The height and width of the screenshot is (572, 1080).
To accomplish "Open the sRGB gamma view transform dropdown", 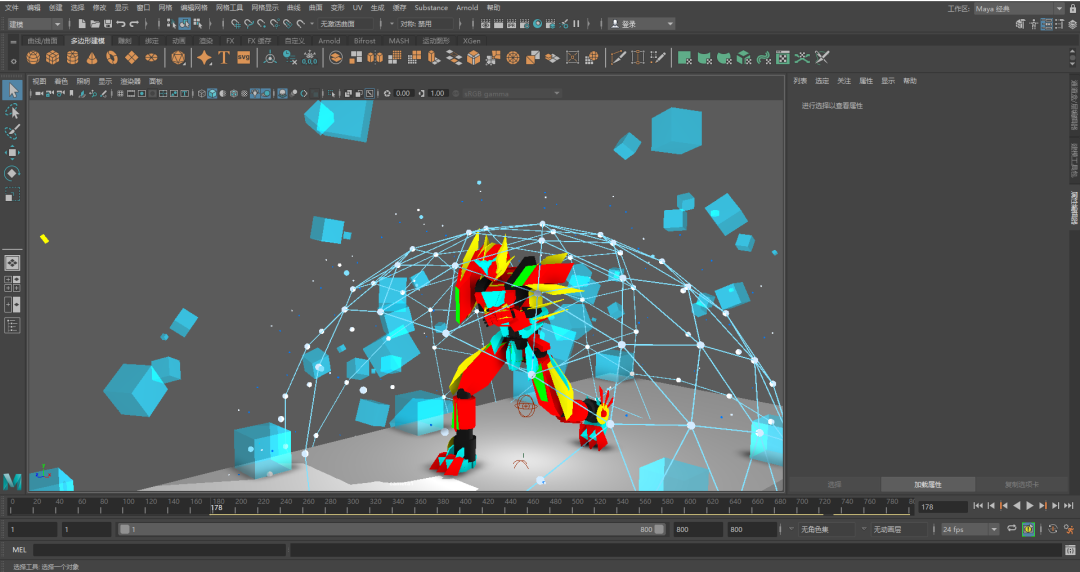I will (x=511, y=93).
